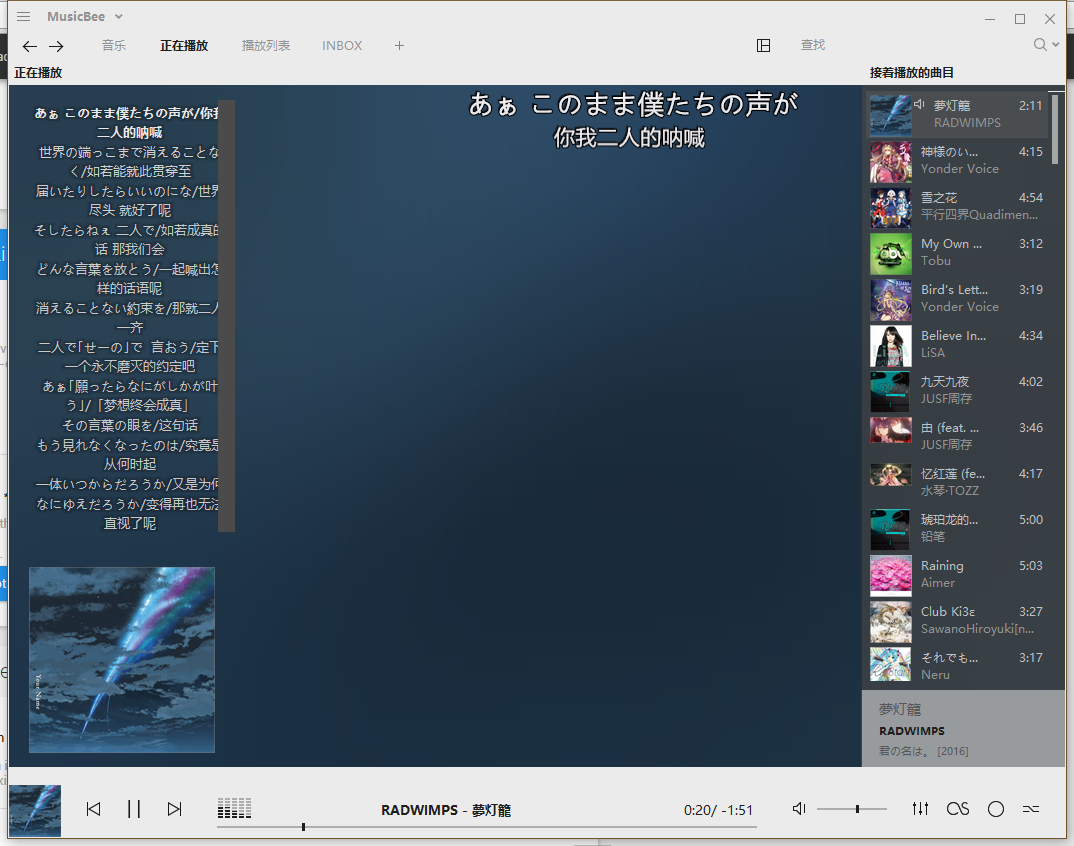Select 由 (feat. ... by JUSF周存
Screen dimensions: 1074x846
point(957,436)
